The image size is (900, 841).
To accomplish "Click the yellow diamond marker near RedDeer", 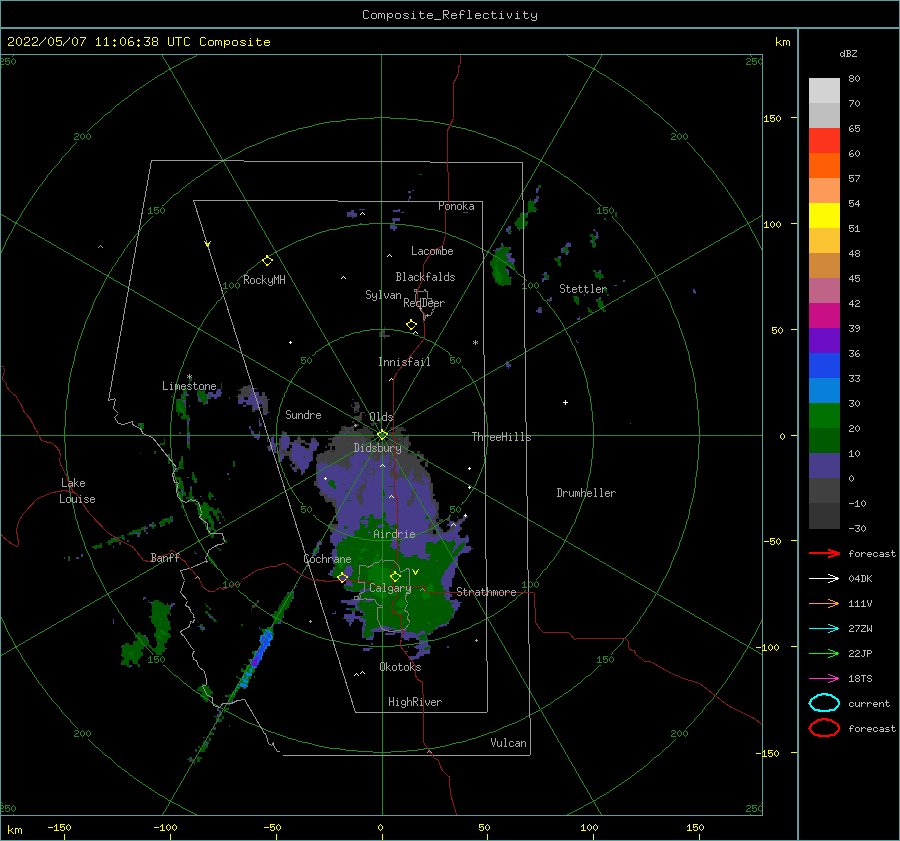I will point(412,325).
